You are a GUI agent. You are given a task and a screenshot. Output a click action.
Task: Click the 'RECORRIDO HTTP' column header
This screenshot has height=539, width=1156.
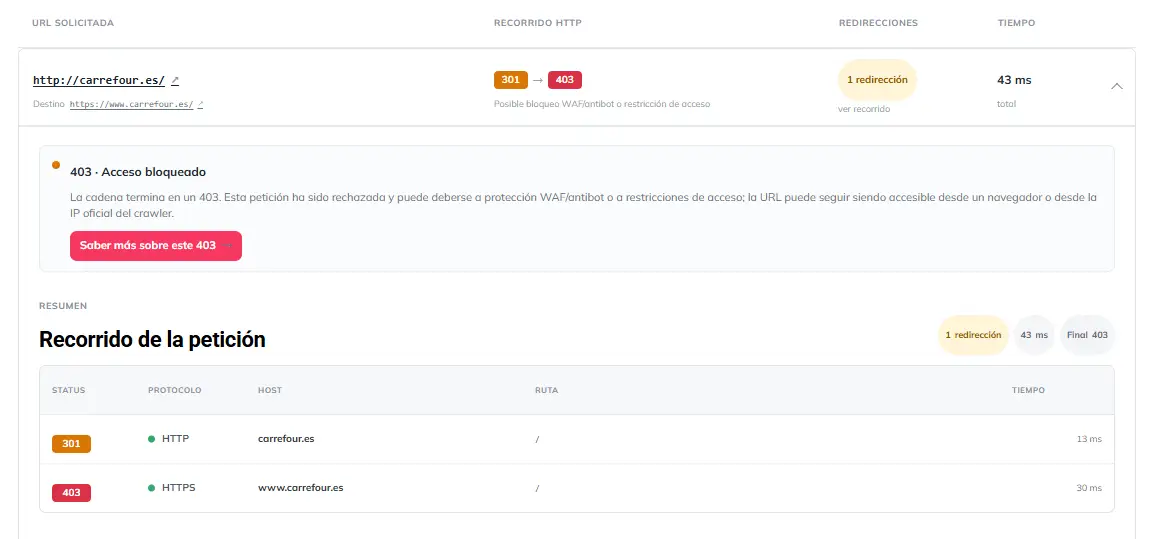point(537,23)
